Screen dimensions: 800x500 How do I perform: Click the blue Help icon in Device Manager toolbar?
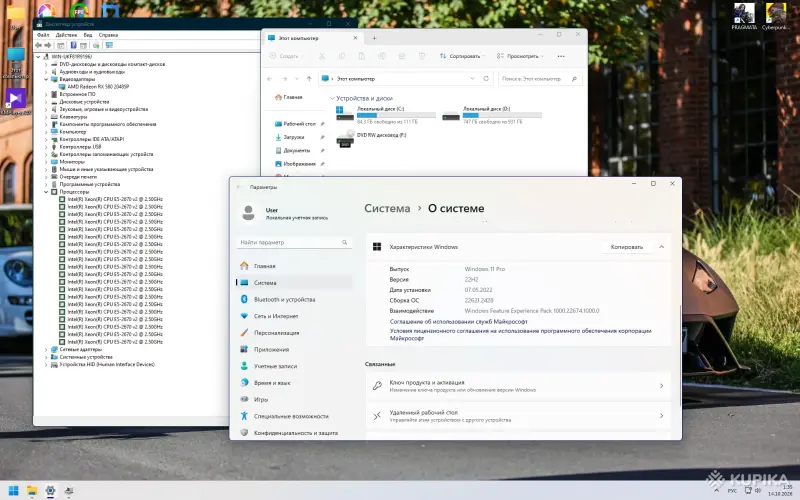coord(73,45)
